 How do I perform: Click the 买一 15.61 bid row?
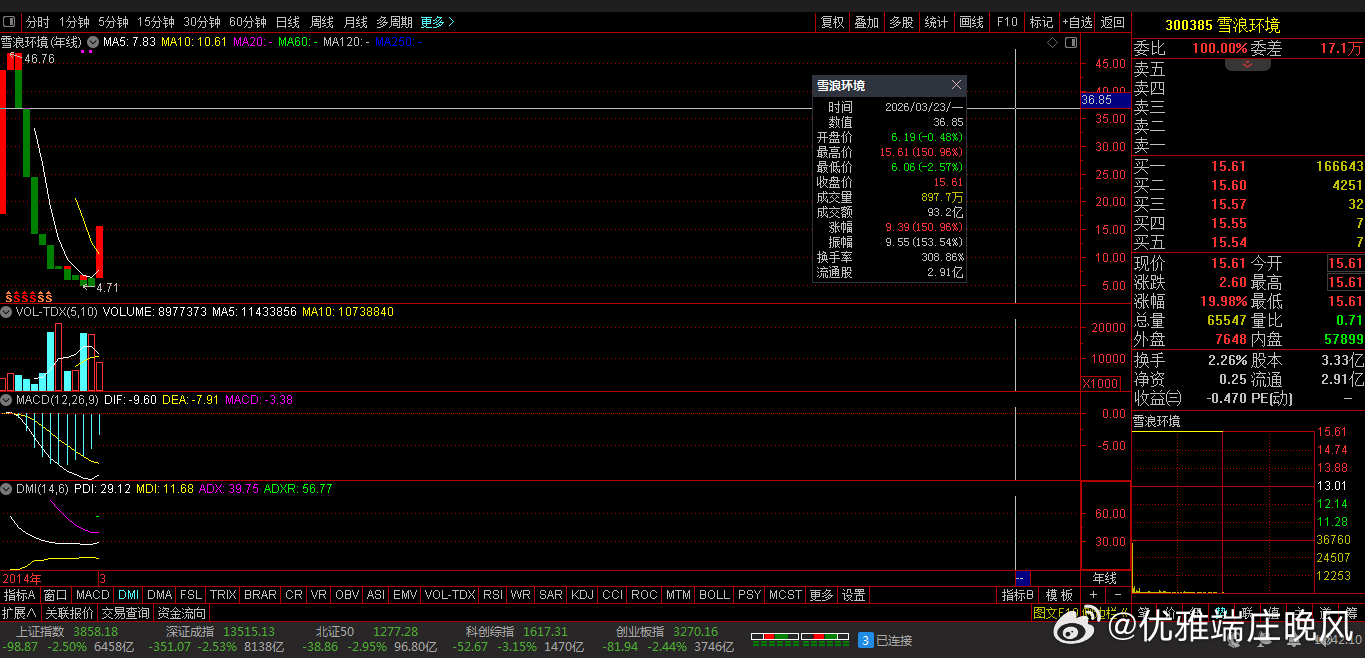[1248, 166]
